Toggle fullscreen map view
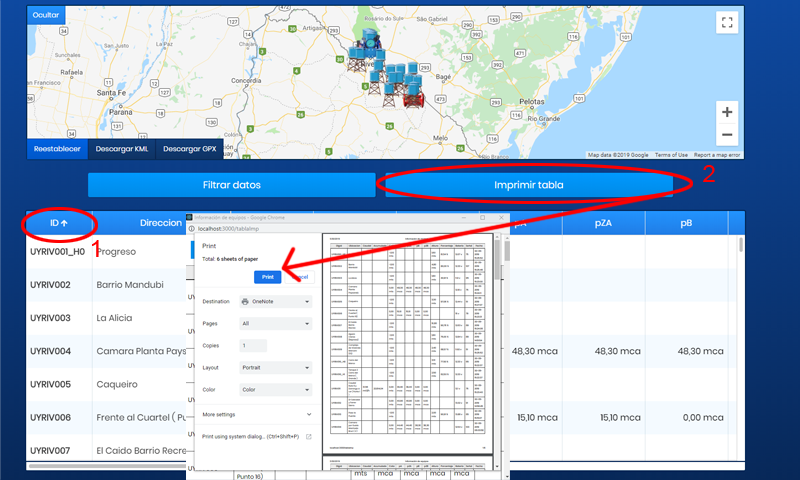800x480 pixels. click(x=727, y=23)
